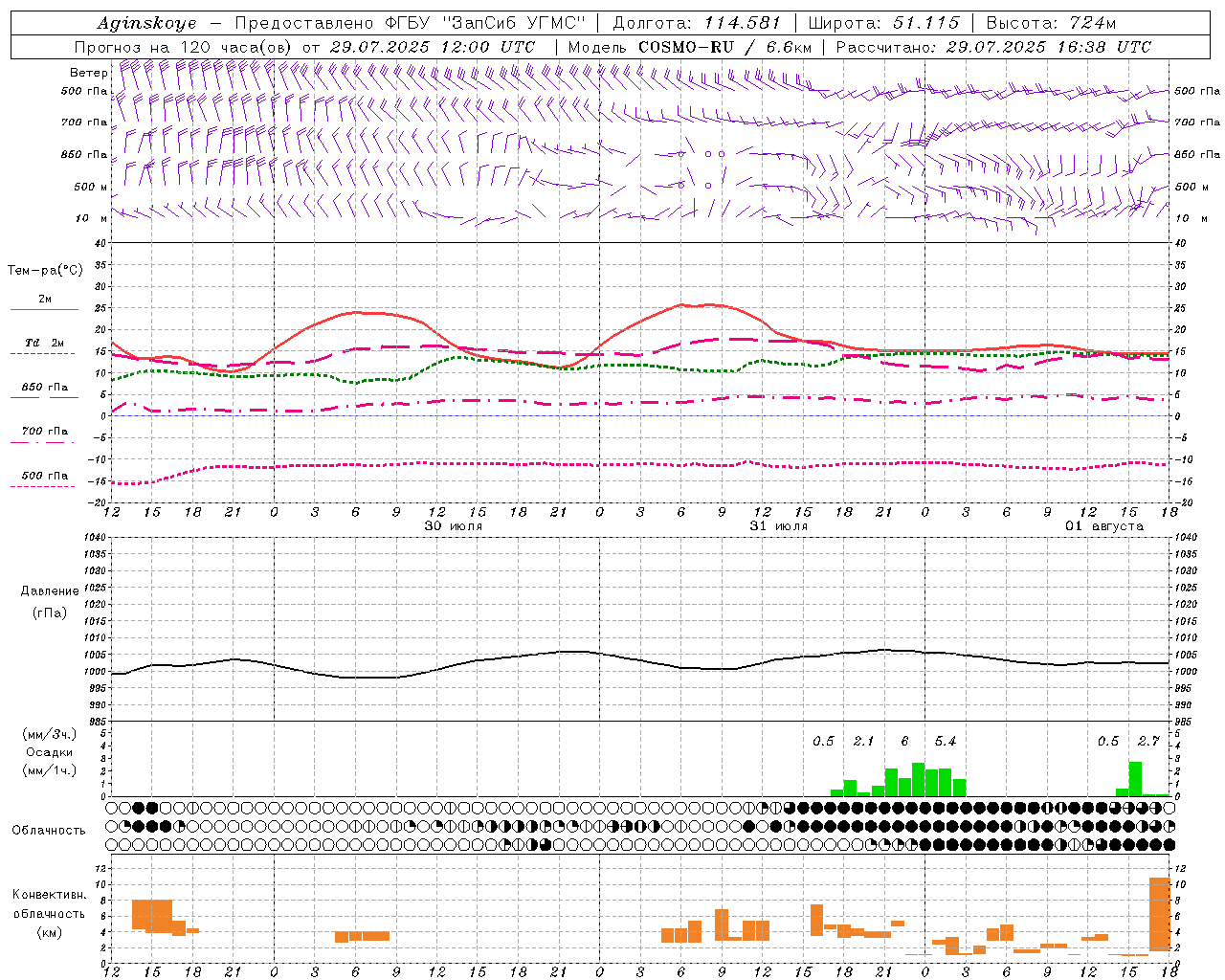Click the '0.5' precipitation value beside 2.7
This screenshot has height=980, width=1225.
1108,741
